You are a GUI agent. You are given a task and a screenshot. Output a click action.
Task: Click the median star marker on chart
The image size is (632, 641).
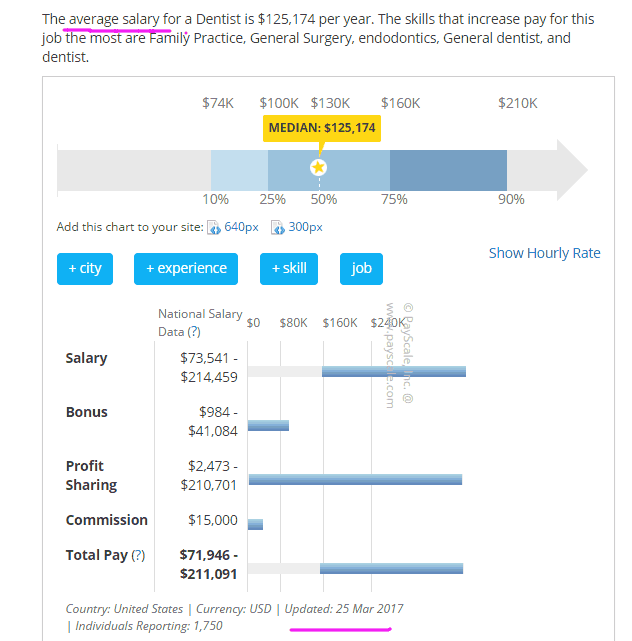(318, 167)
